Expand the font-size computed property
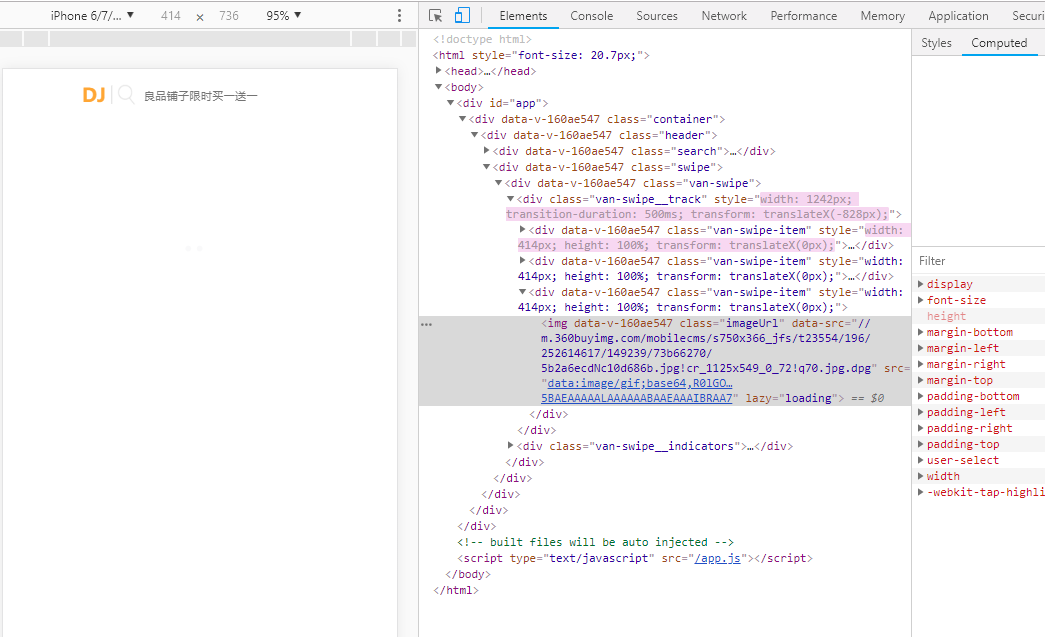1045x637 pixels. pos(920,300)
